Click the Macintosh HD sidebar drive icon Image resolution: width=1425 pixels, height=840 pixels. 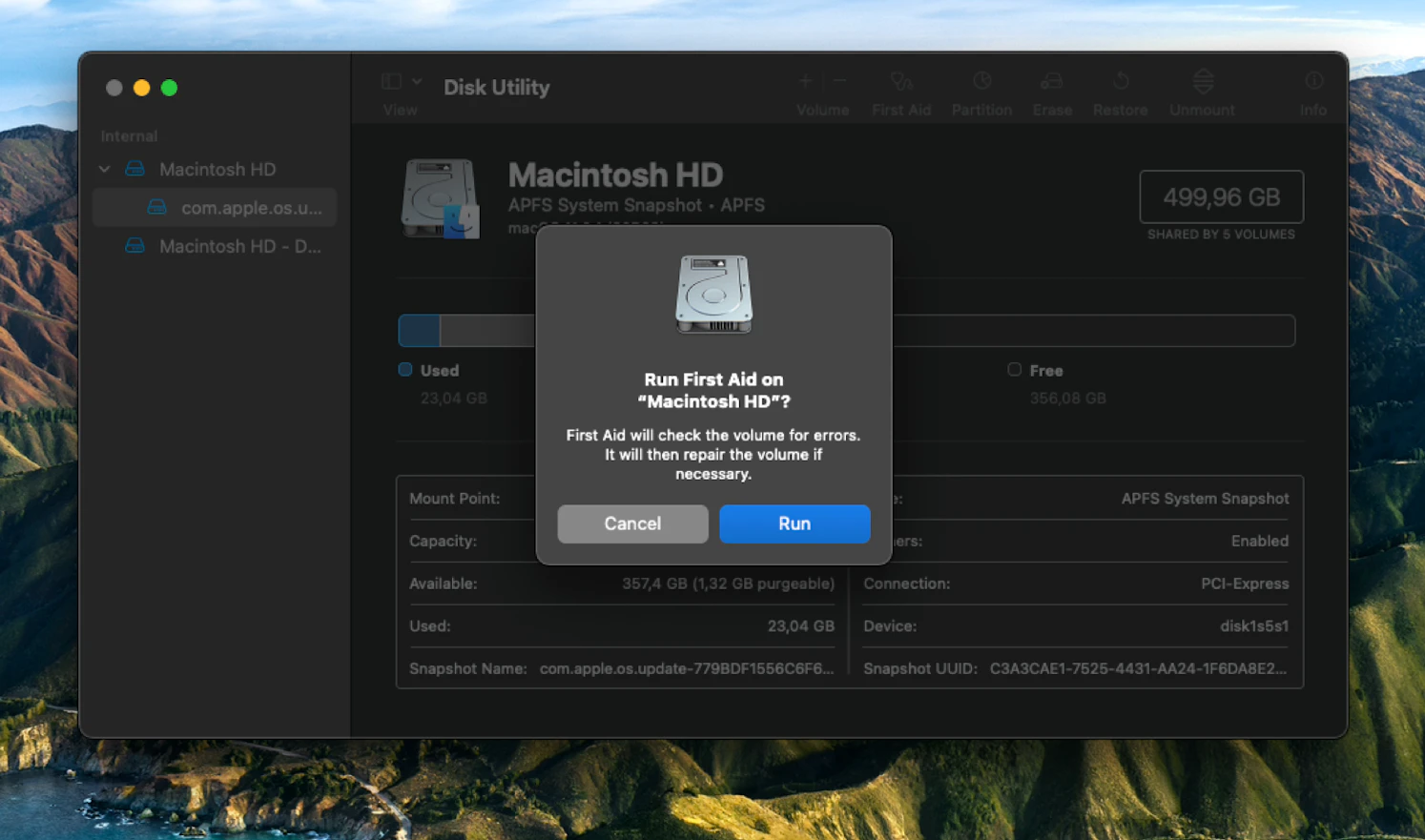[x=135, y=169]
